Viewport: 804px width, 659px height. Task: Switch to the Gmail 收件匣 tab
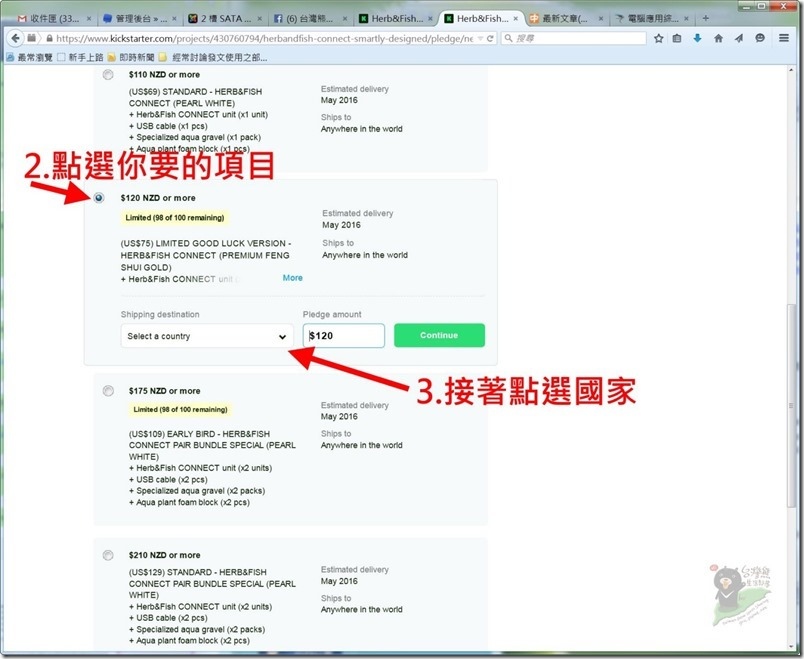pyautogui.click(x=53, y=19)
